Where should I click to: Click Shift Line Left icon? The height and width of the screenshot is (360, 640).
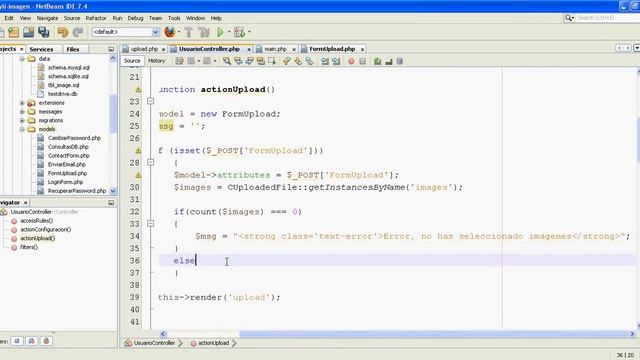pyautogui.click(x=325, y=61)
